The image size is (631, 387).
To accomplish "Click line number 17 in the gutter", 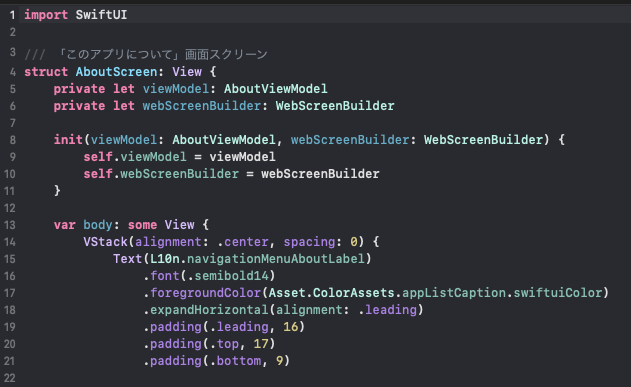I will (10, 293).
